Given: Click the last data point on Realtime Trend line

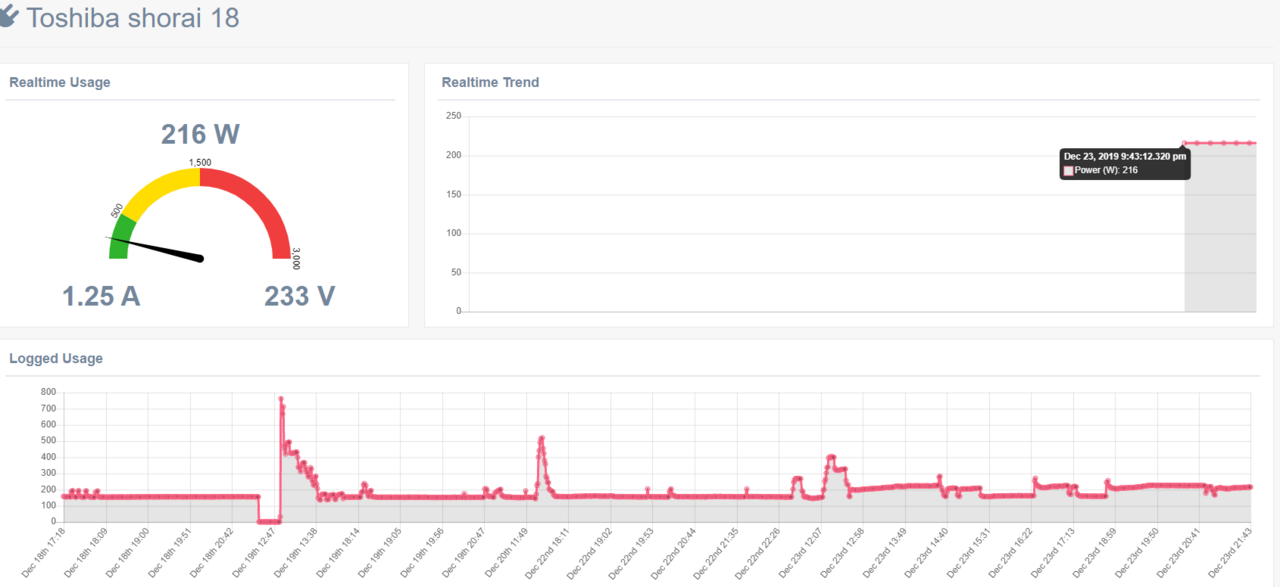Looking at the screenshot, I should tap(1251, 143).
